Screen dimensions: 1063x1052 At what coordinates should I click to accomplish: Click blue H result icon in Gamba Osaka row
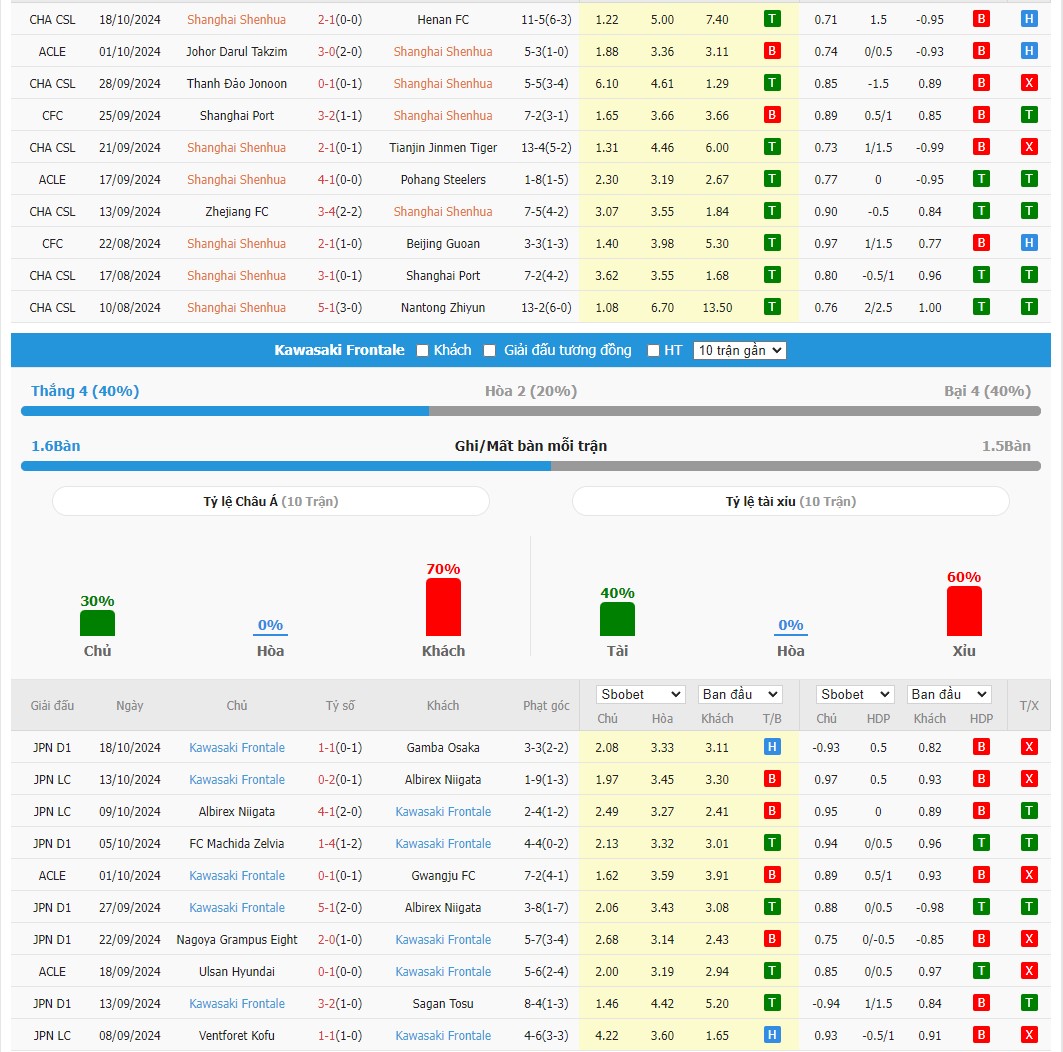771,747
